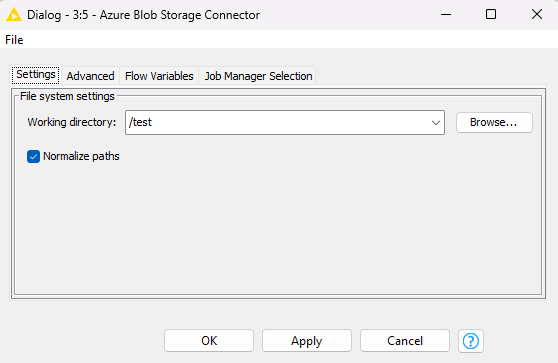Click the Apply button
558x363 pixels.
[307, 341]
